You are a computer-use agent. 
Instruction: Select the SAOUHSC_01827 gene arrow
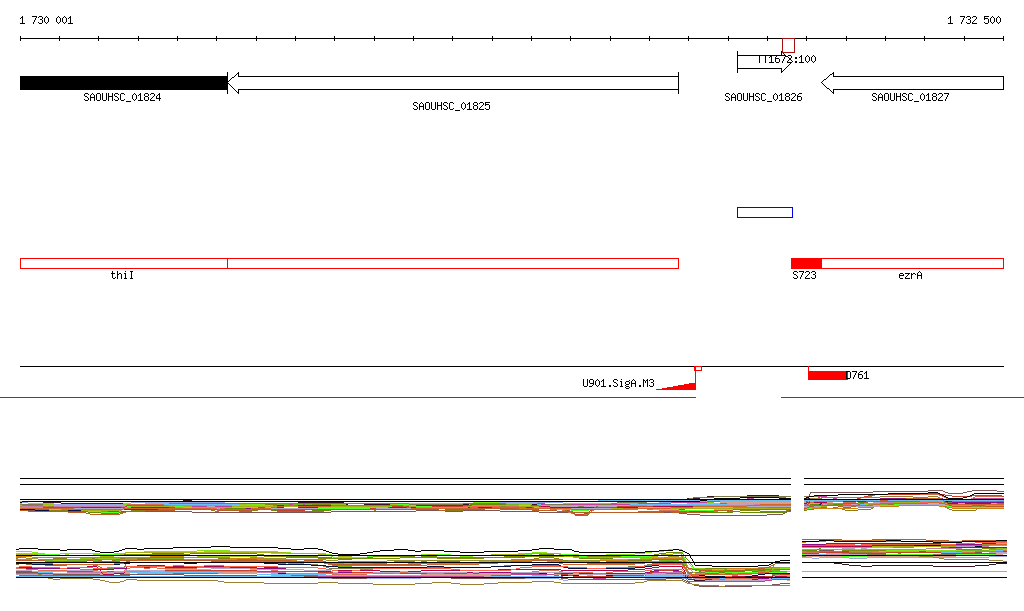[x=912, y=83]
